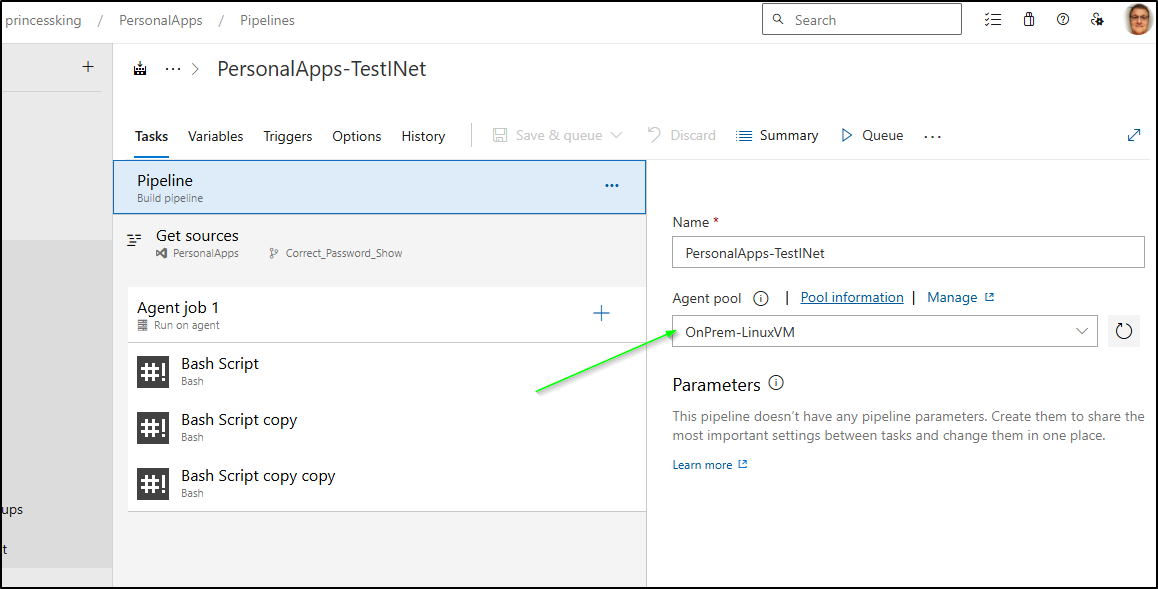Click the plus icon in left sidebar
The image size is (1158, 589).
[88, 66]
